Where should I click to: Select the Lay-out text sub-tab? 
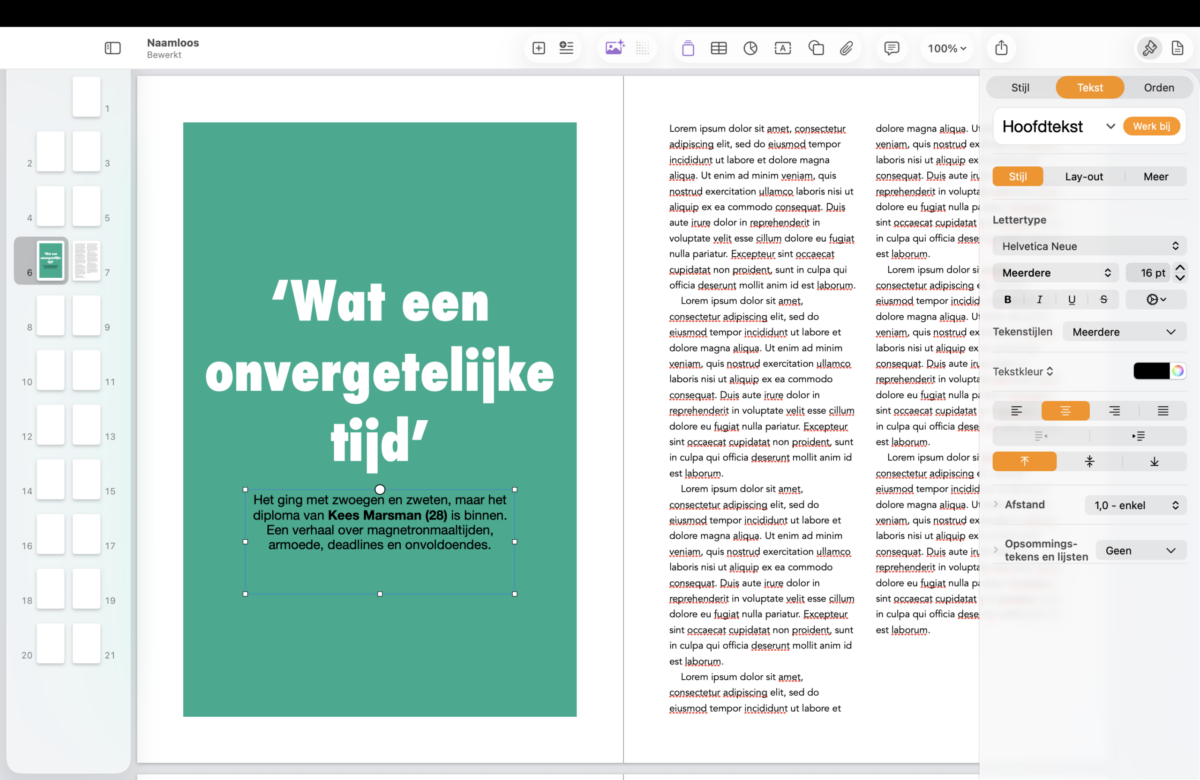[x=1084, y=176]
